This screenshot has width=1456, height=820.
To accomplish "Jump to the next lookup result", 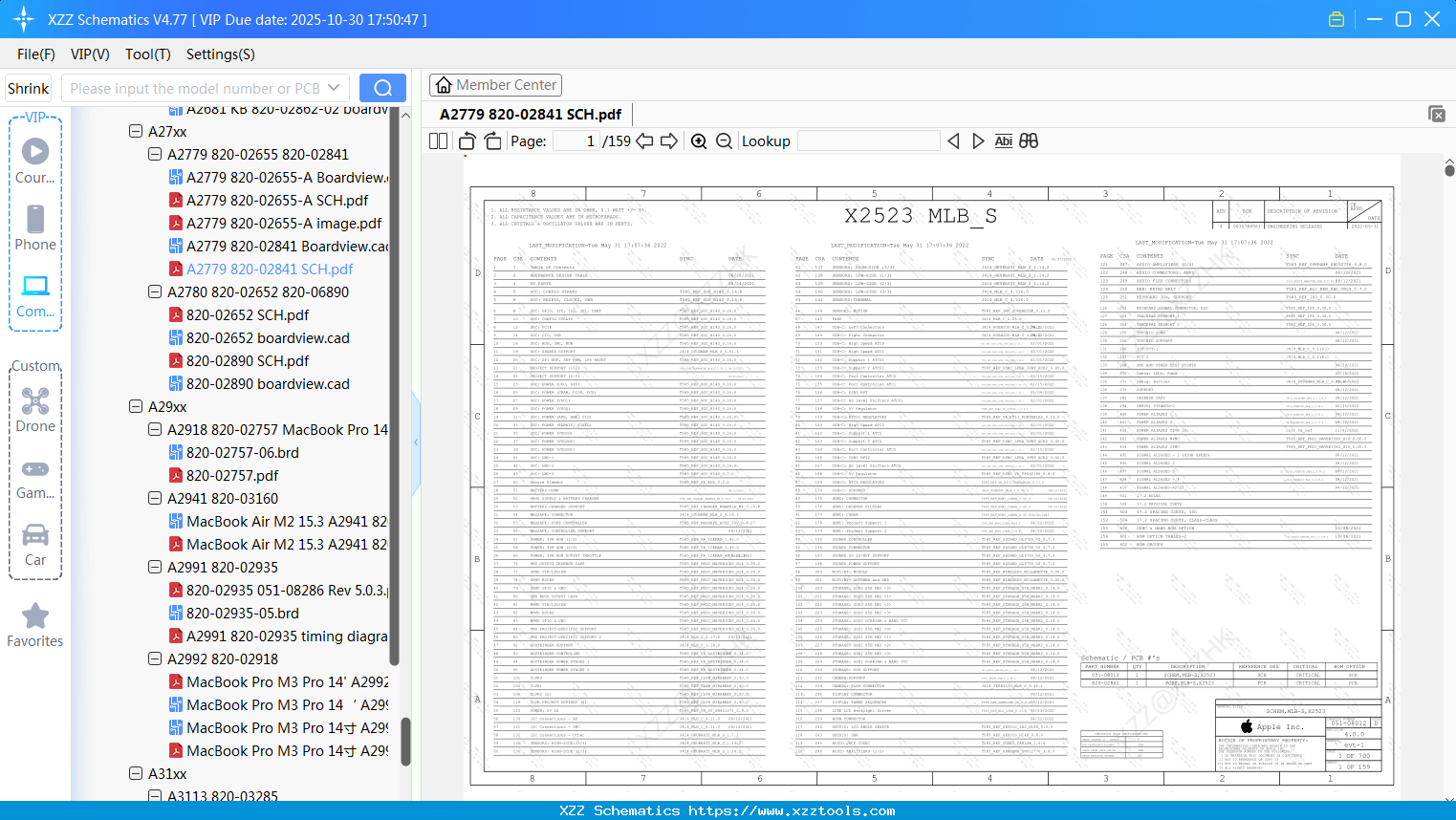I will 978,140.
